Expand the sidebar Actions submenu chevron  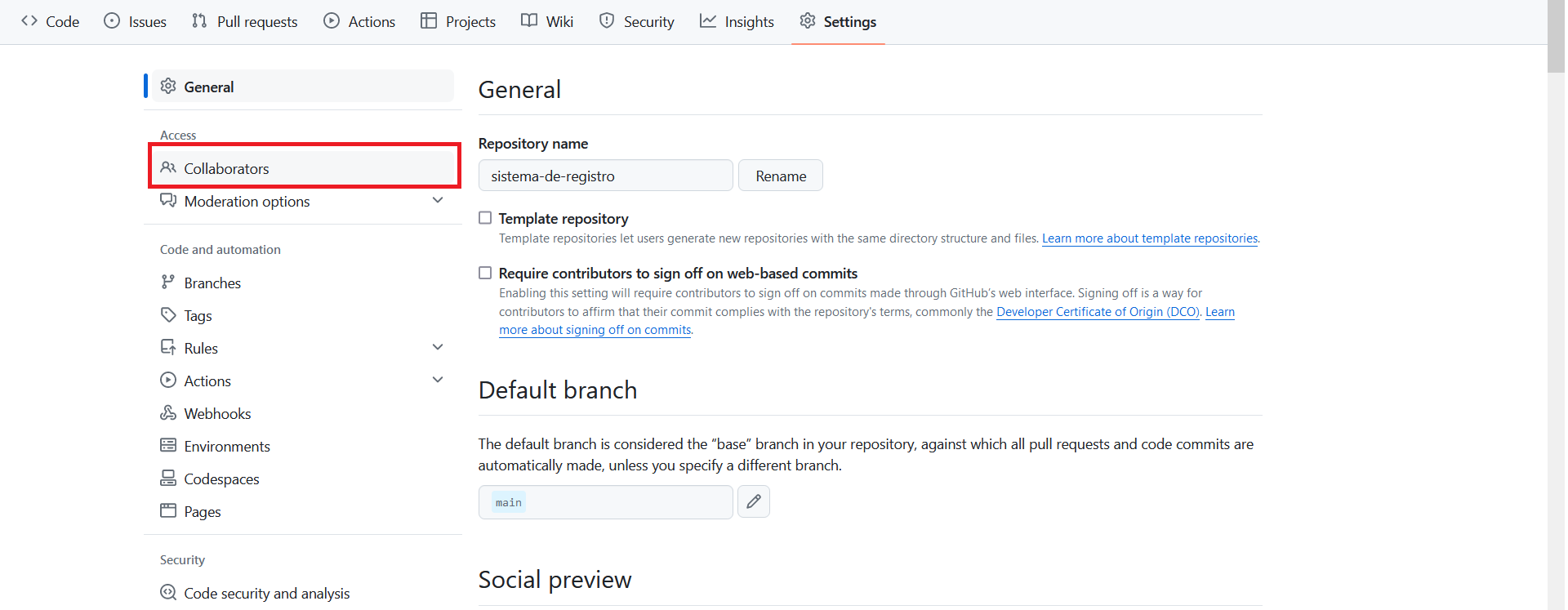[438, 381]
